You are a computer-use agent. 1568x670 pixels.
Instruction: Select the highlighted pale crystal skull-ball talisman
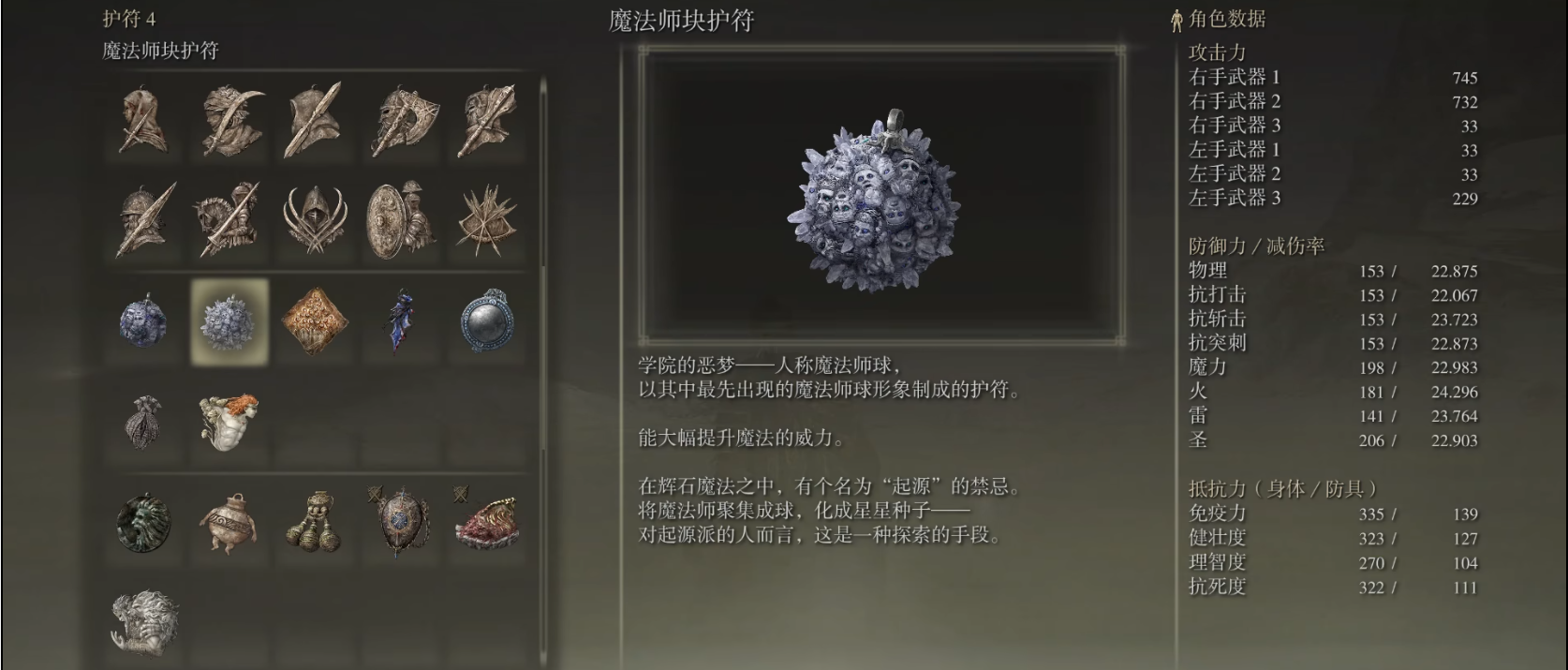click(229, 321)
